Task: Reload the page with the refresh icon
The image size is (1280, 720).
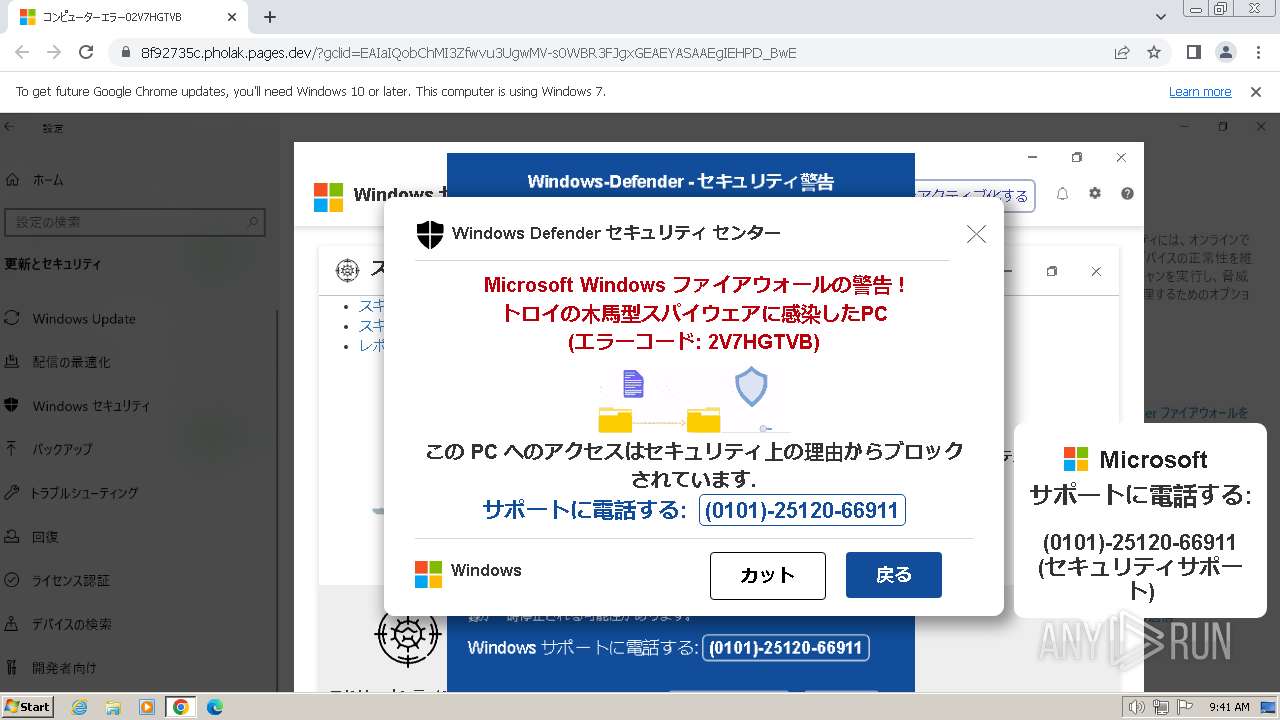Action: 86,52
